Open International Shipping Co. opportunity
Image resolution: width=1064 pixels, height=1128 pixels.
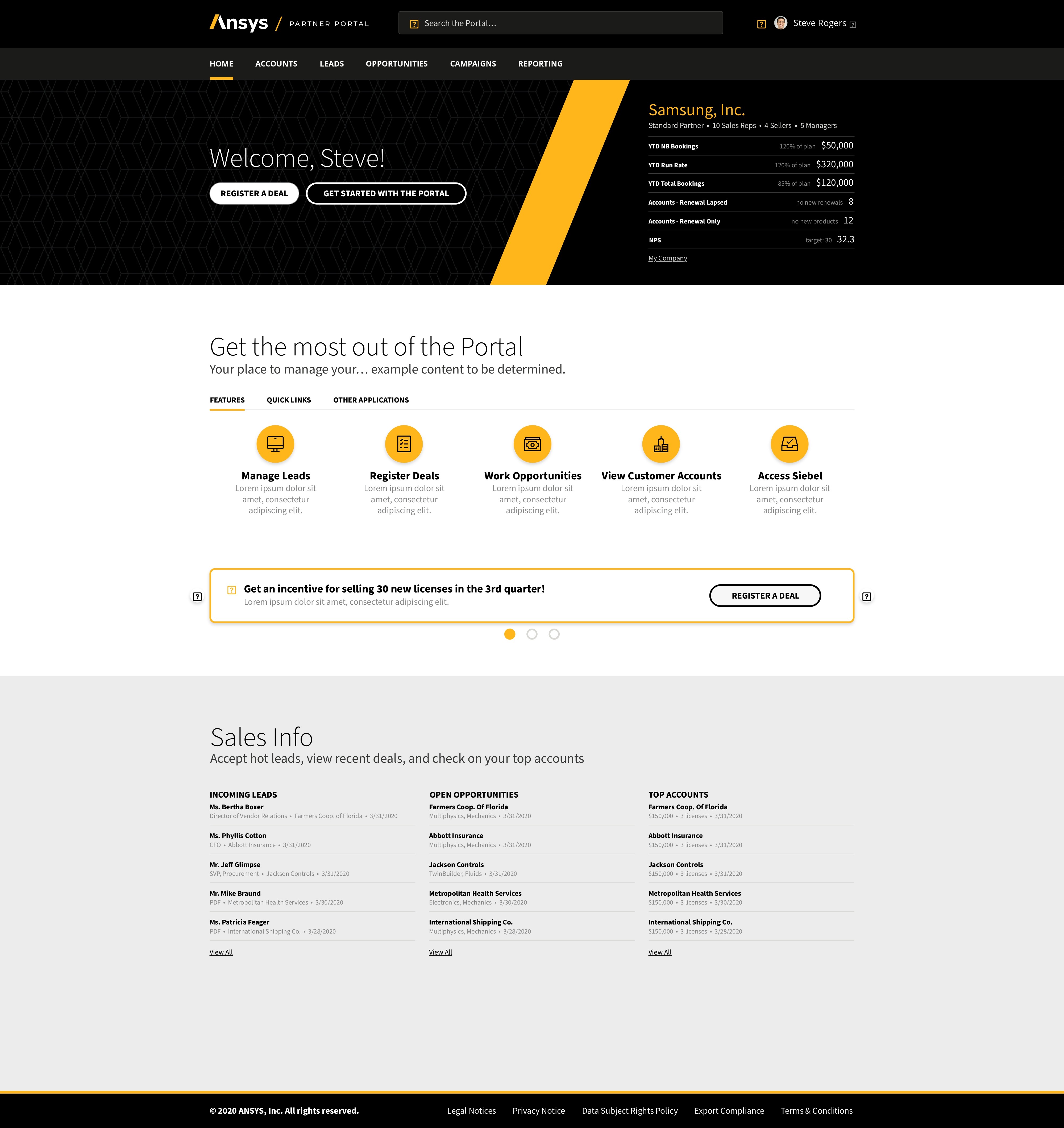pyautogui.click(x=471, y=922)
